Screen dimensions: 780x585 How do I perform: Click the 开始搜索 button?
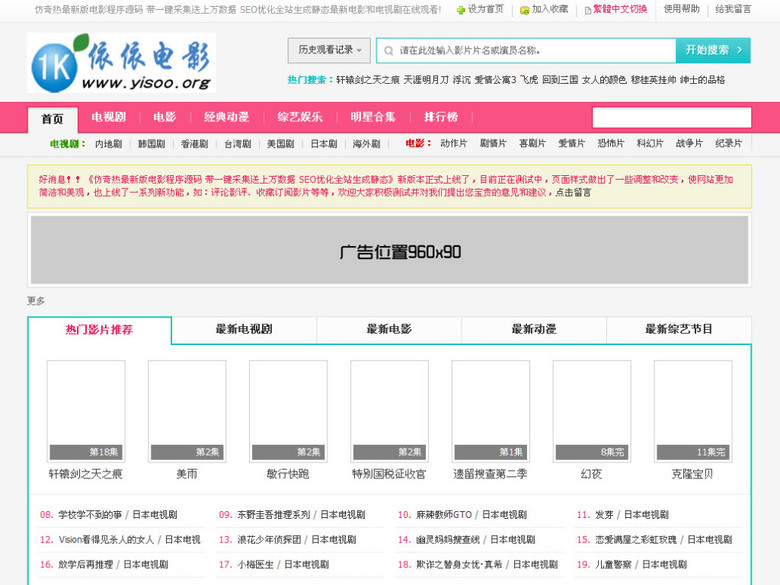713,50
